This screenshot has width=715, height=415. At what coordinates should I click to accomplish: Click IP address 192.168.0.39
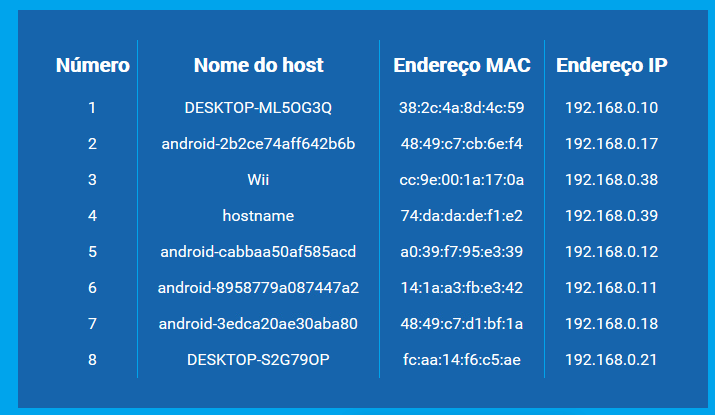coord(611,216)
